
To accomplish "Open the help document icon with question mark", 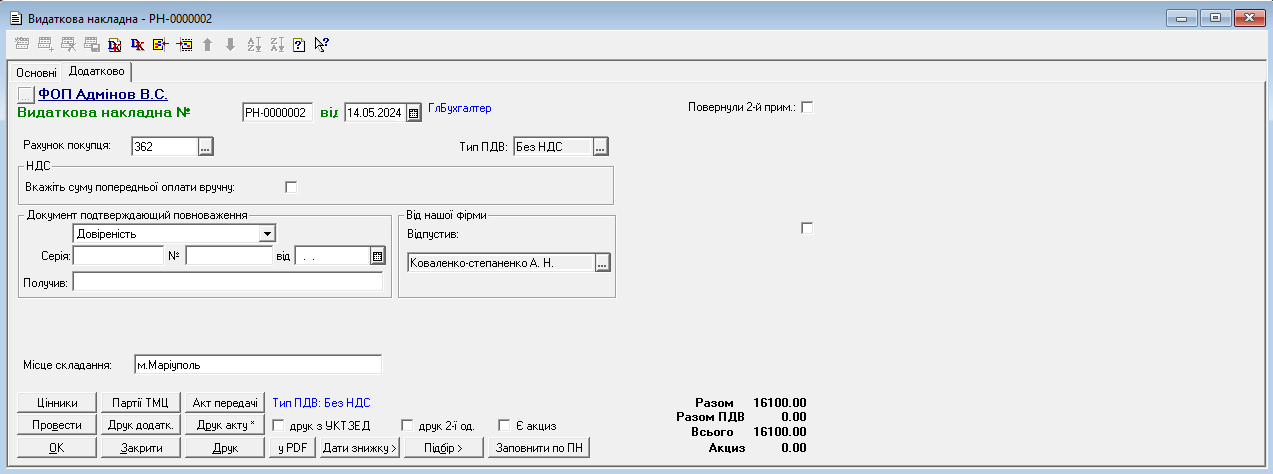I will 299,45.
